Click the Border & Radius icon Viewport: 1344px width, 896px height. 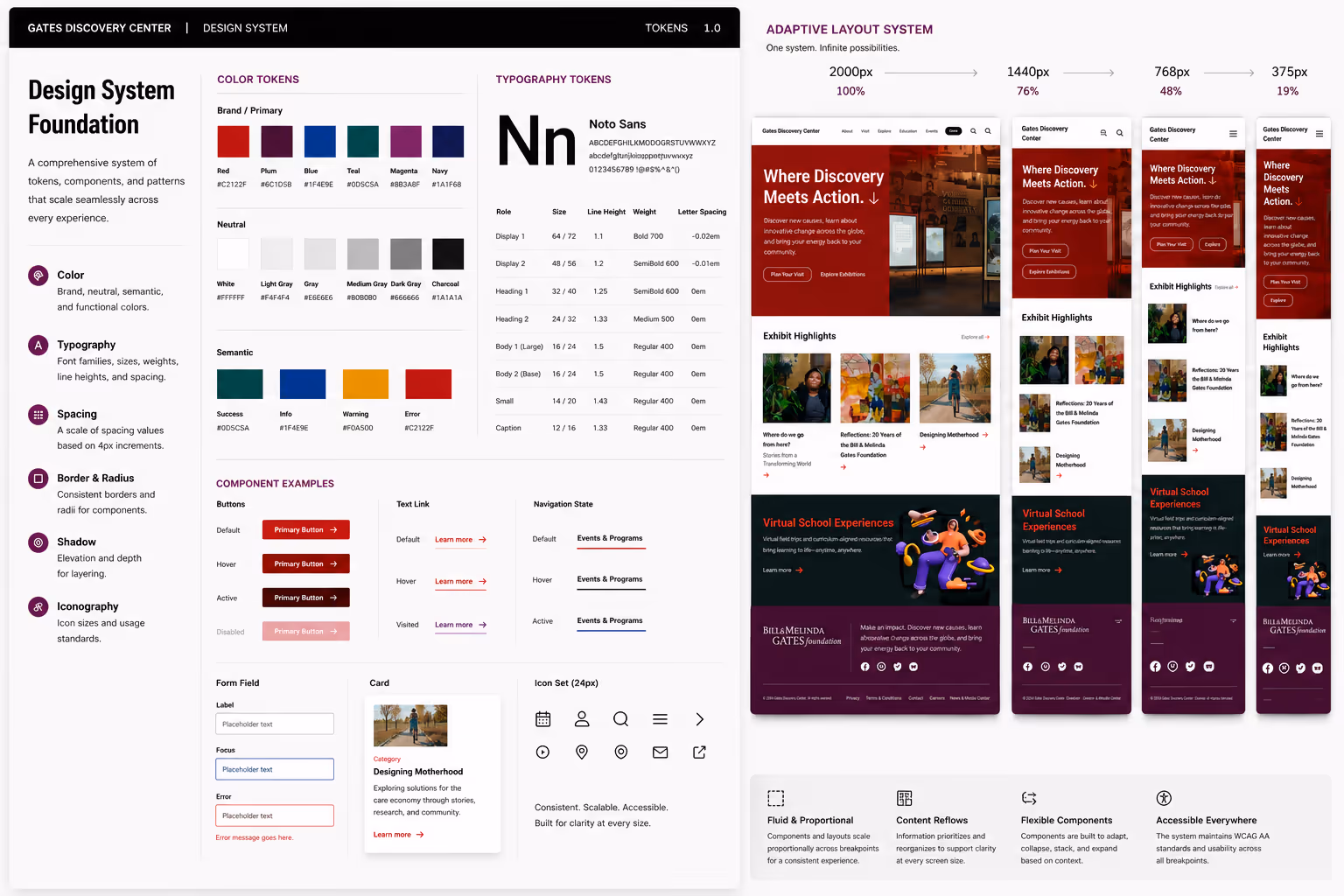(38, 479)
